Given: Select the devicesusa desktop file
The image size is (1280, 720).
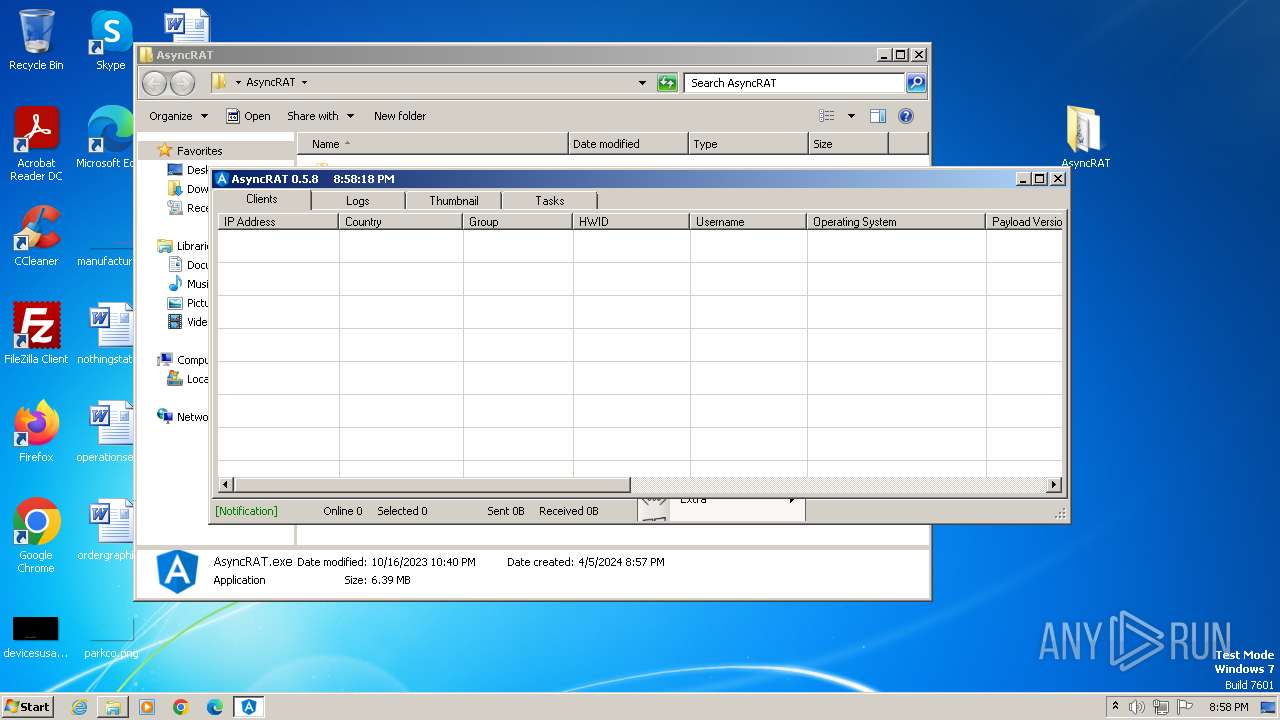Looking at the screenshot, I should (x=36, y=637).
